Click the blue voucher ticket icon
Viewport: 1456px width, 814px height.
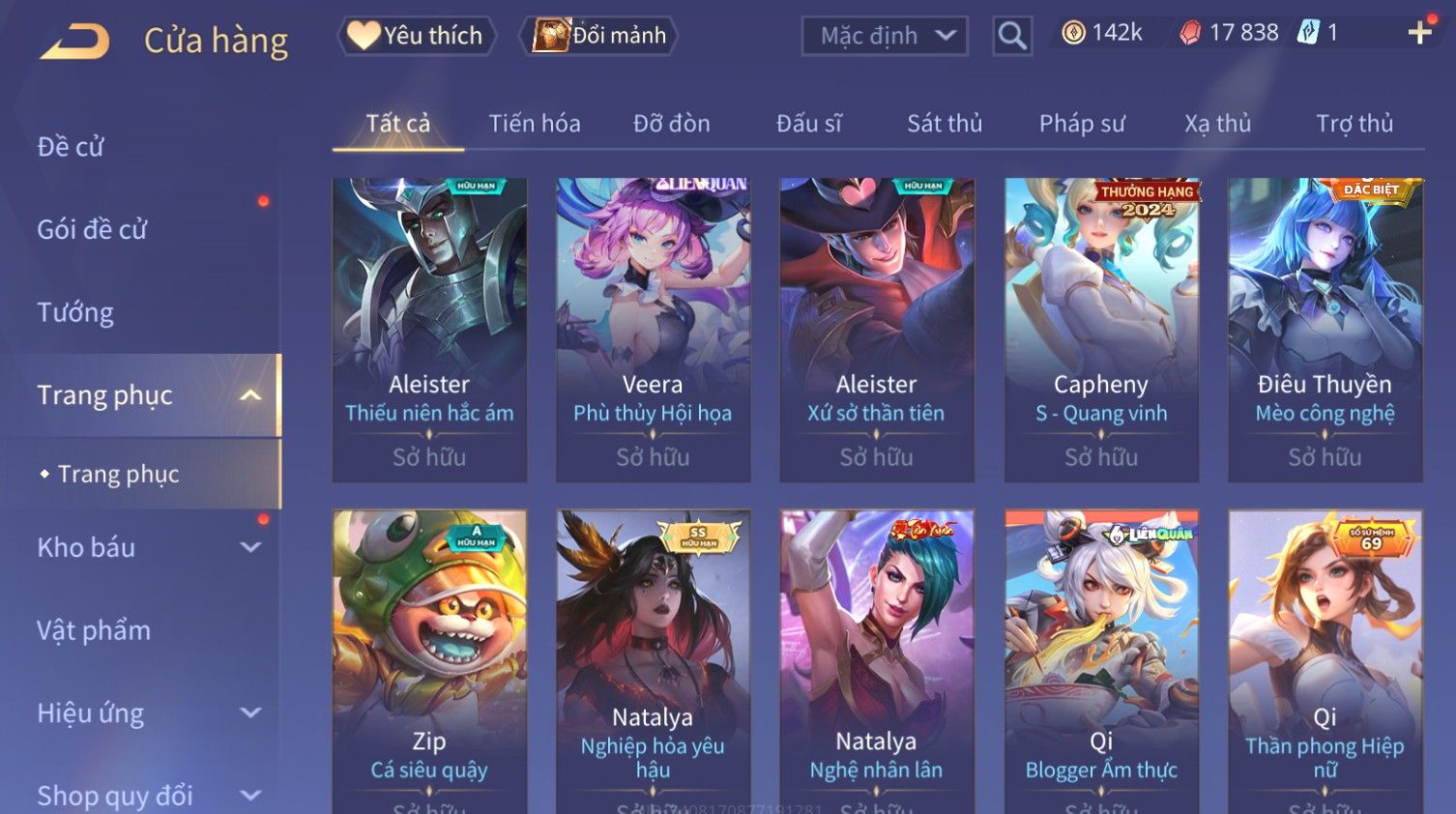(x=1308, y=33)
